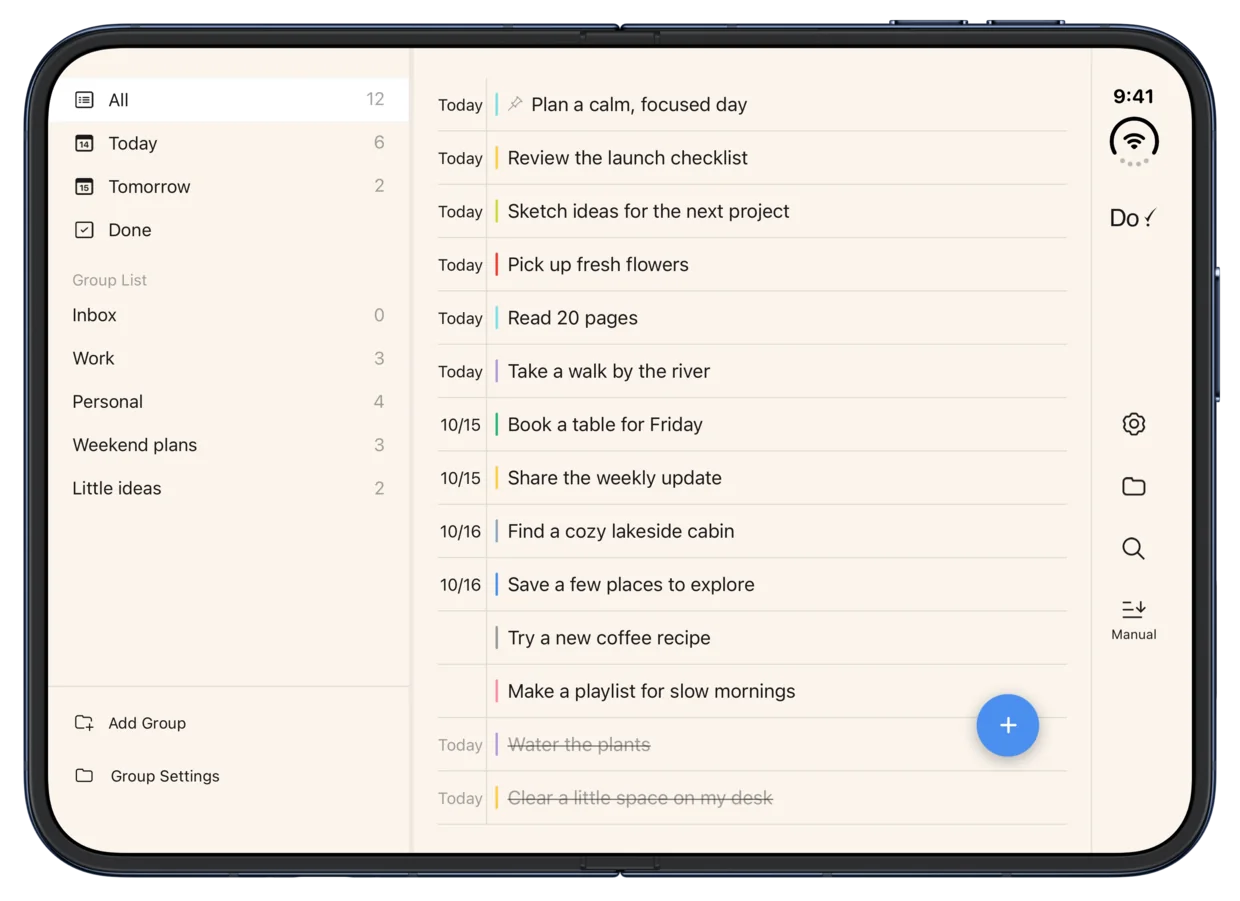Open task Review the launch checklist
This screenshot has width=1240, height=901.
pyautogui.click(x=752, y=158)
